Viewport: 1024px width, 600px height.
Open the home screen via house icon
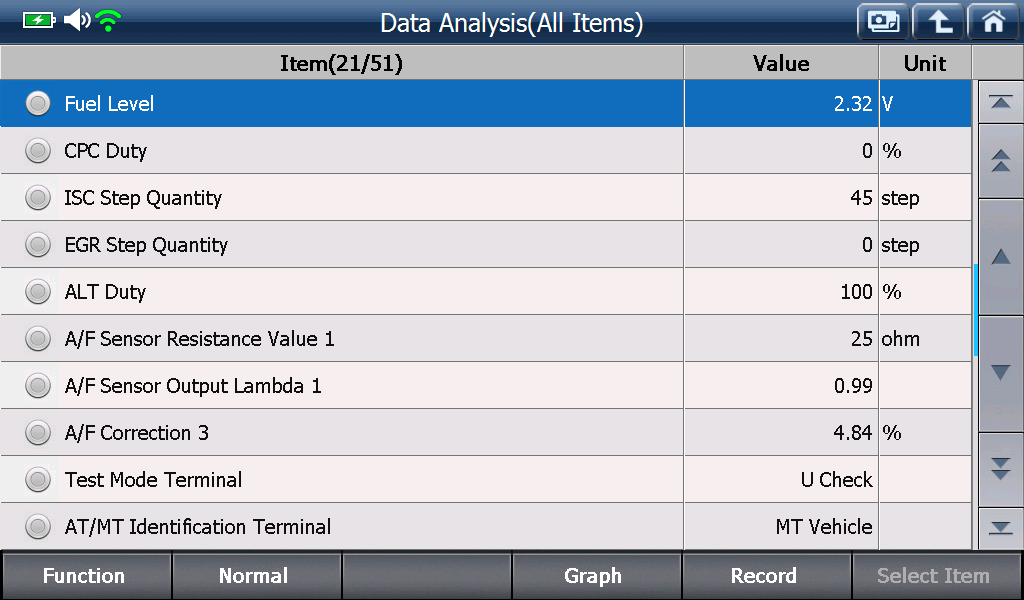(994, 22)
